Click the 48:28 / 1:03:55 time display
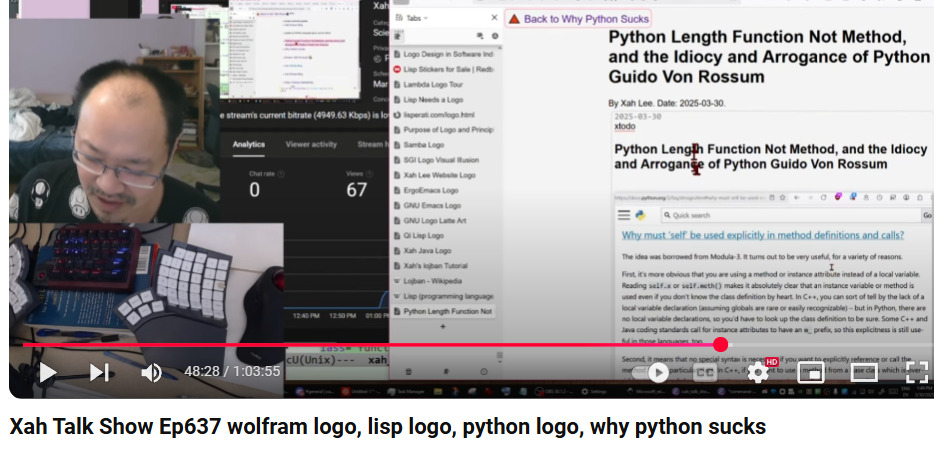The height and width of the screenshot is (452, 934). (x=232, y=372)
